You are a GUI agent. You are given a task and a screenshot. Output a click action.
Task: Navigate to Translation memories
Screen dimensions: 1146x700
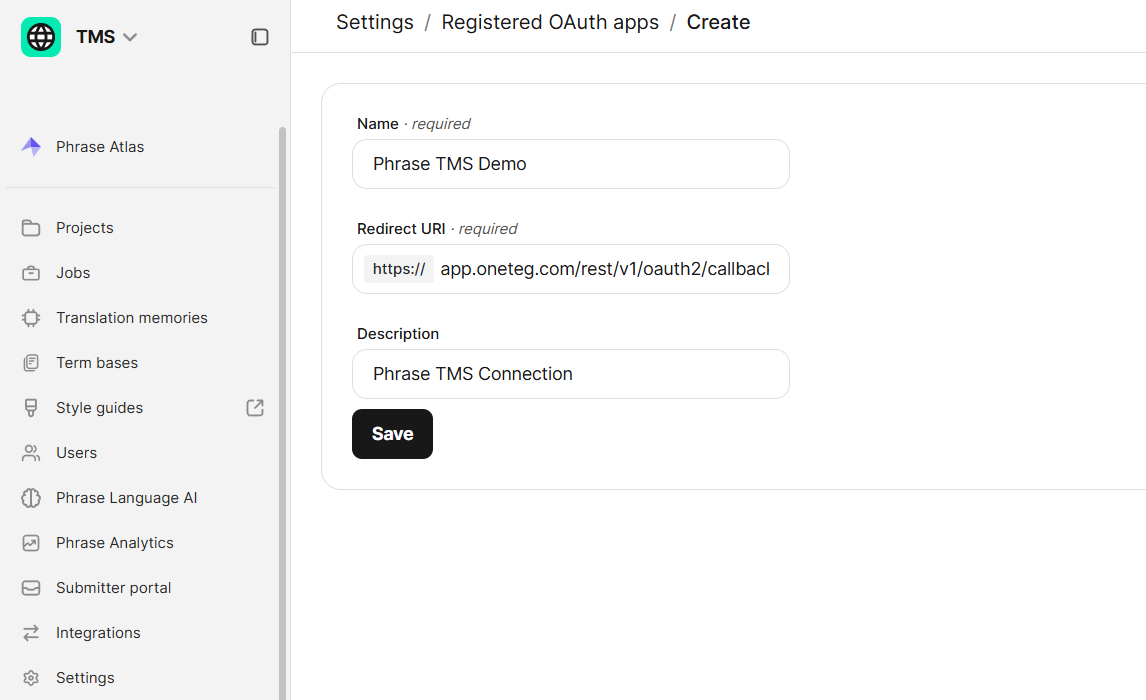[132, 318]
